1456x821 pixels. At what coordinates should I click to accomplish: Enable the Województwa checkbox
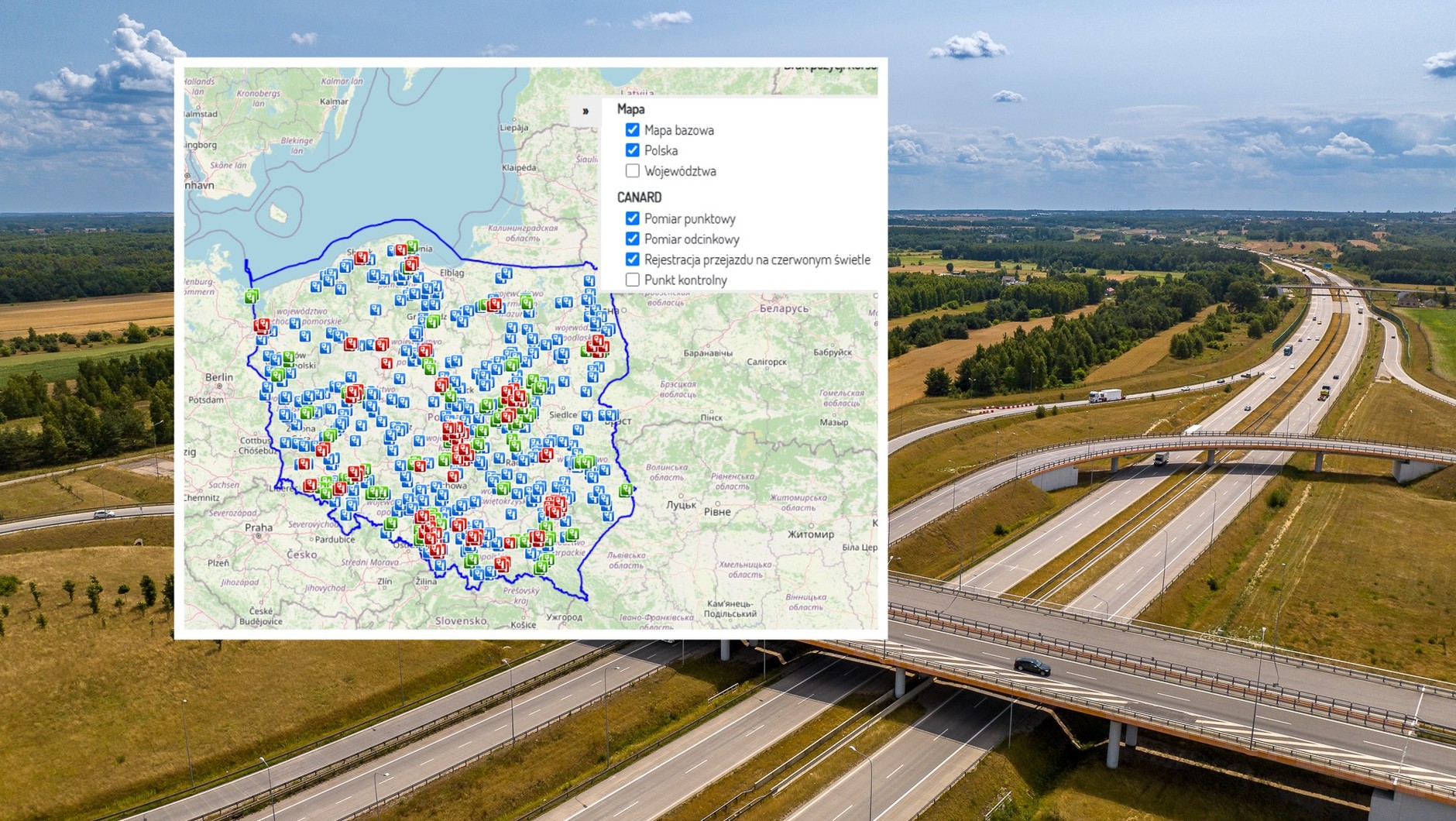coord(632,171)
